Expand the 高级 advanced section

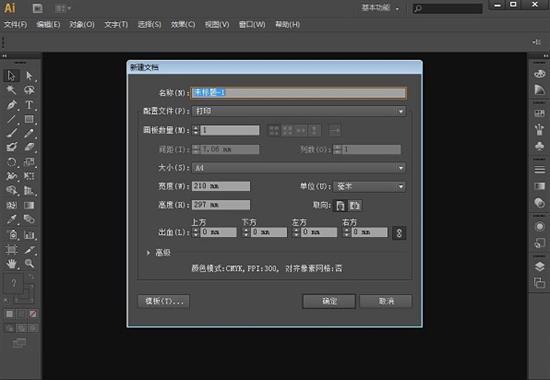point(148,253)
